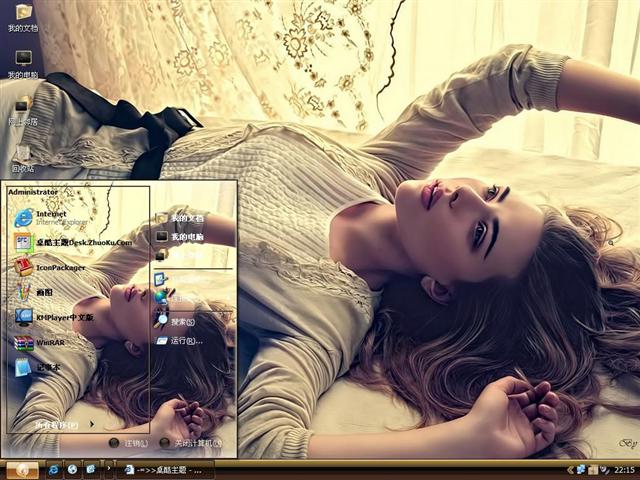Select the 我的电脑 desktop icon
Screen dimensions: 640x480
22,62
